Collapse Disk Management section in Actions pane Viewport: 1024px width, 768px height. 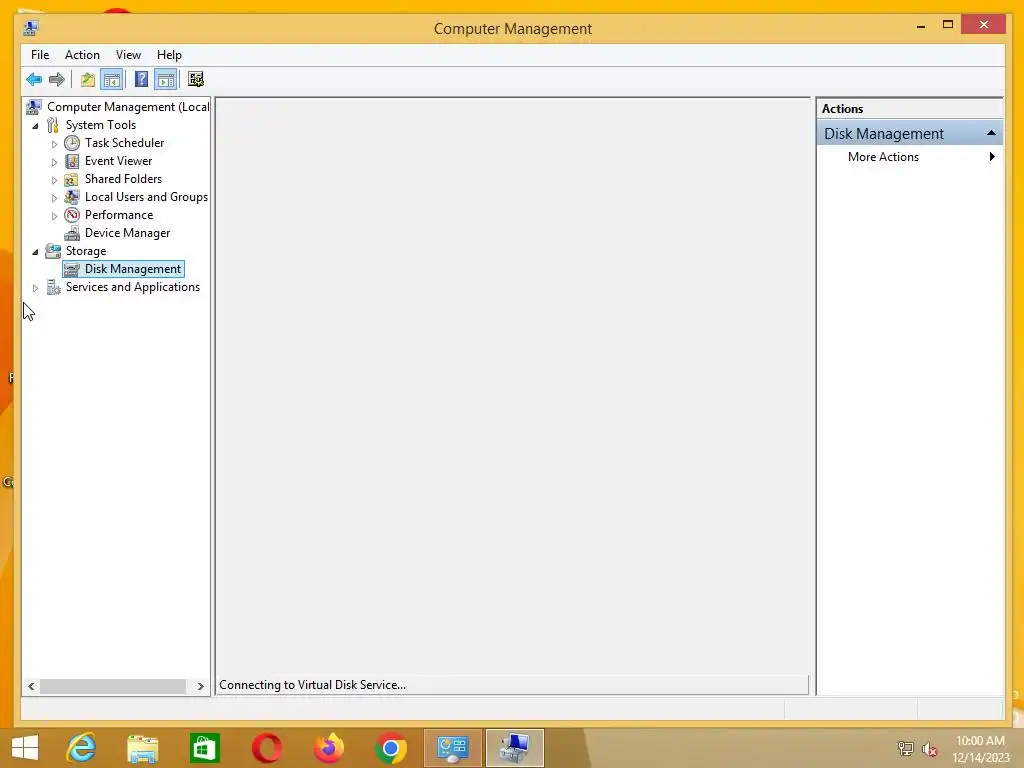click(991, 133)
